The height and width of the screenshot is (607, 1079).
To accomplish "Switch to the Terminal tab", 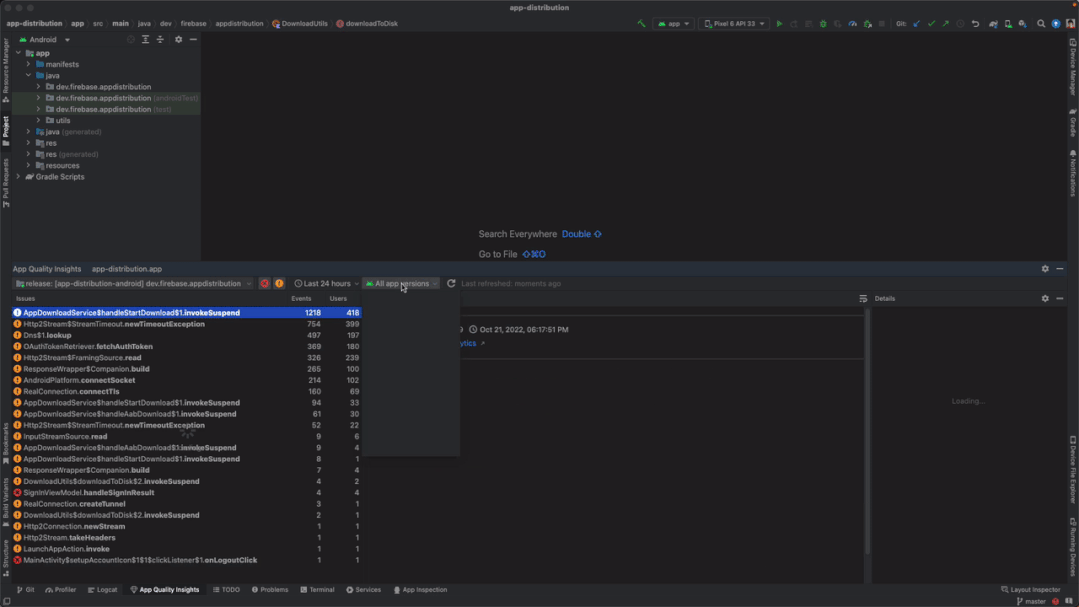I will point(318,589).
